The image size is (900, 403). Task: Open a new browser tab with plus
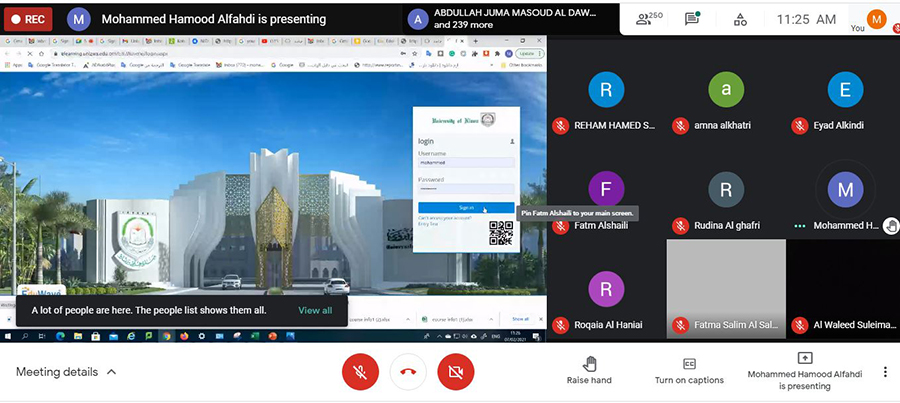coord(475,41)
